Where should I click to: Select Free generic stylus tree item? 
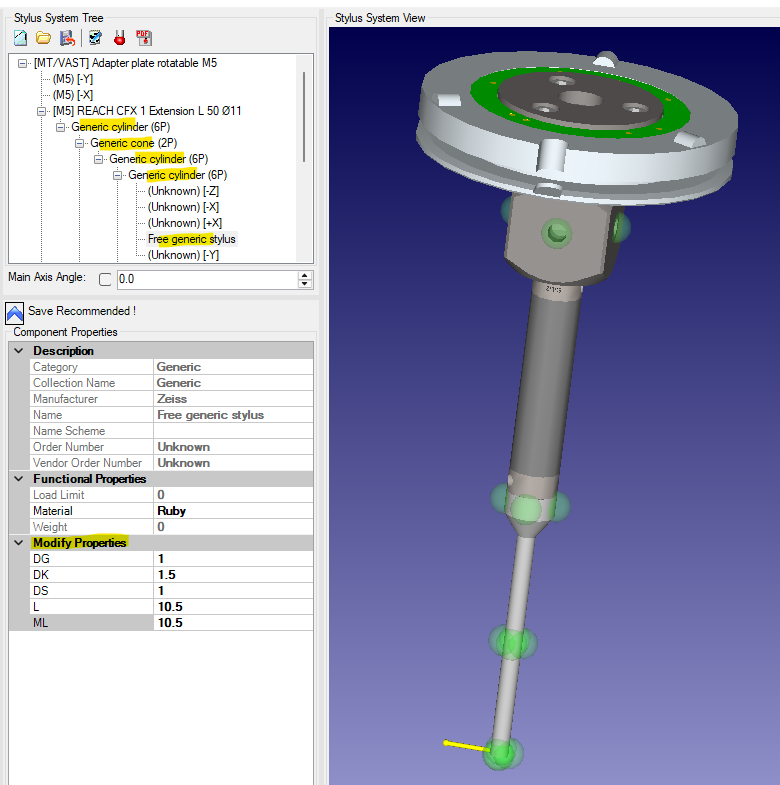(192, 239)
